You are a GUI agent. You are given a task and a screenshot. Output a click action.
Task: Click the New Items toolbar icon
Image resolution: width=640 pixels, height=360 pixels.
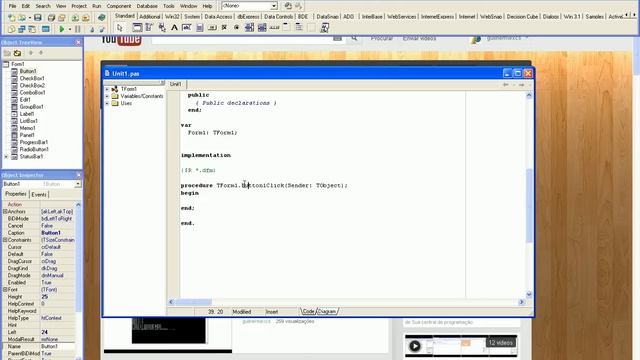click(x=11, y=18)
